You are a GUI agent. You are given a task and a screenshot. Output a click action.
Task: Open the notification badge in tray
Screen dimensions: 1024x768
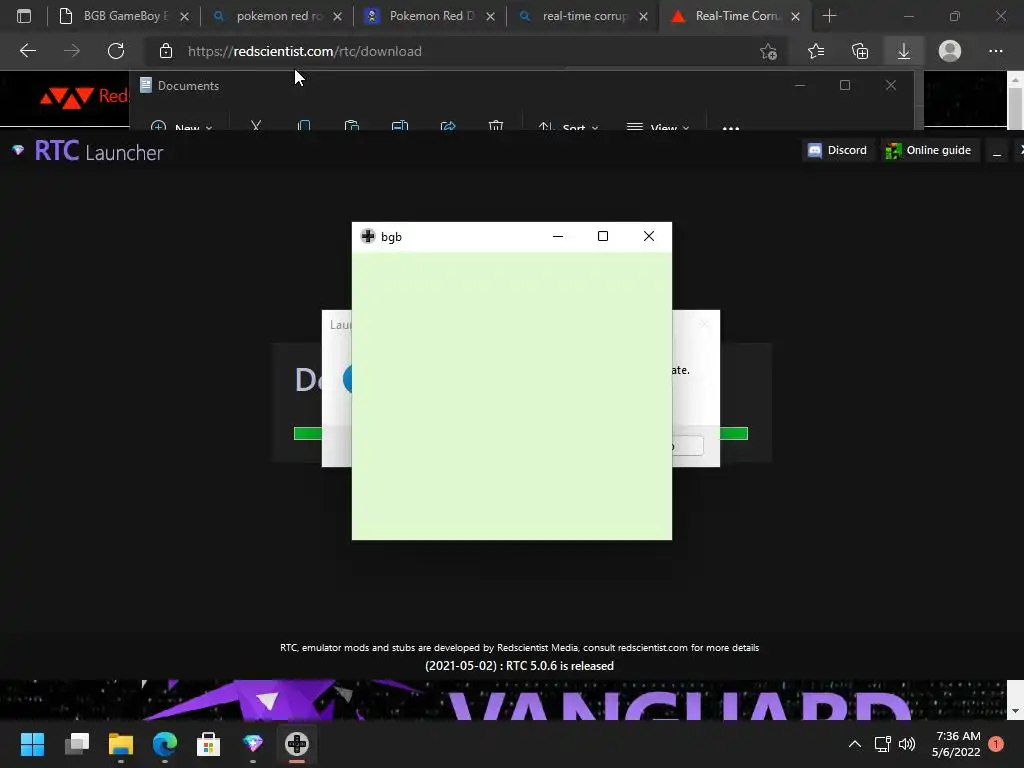[x=996, y=744]
